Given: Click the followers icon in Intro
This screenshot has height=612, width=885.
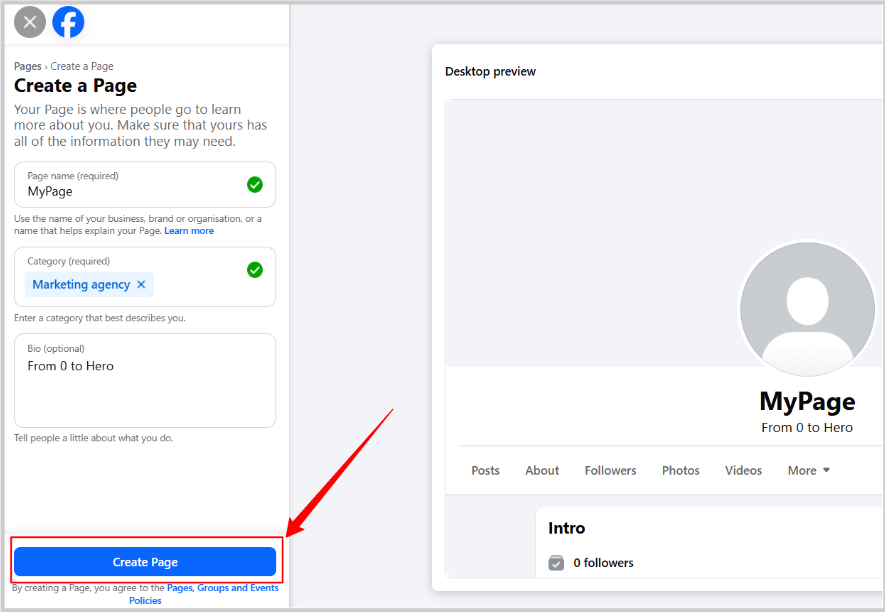Looking at the screenshot, I should point(556,563).
